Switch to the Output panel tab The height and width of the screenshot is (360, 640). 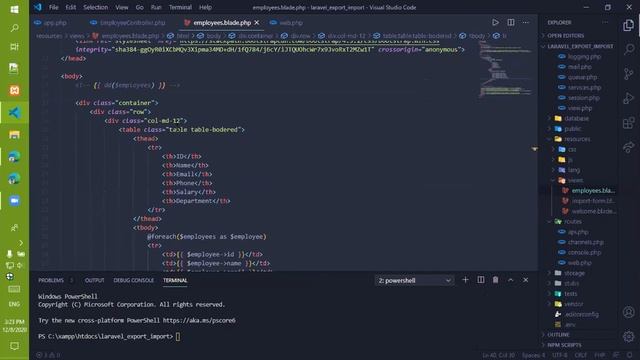point(94,280)
